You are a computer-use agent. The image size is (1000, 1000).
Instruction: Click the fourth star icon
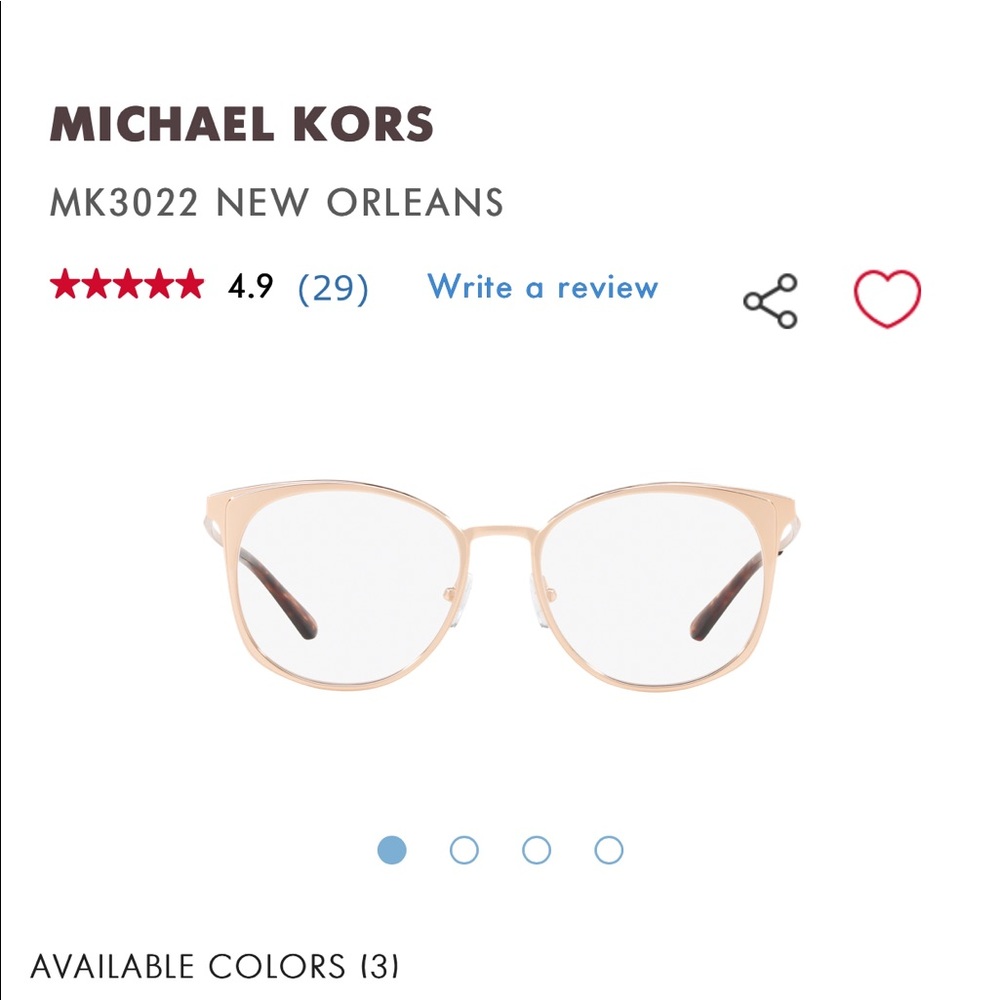(160, 290)
